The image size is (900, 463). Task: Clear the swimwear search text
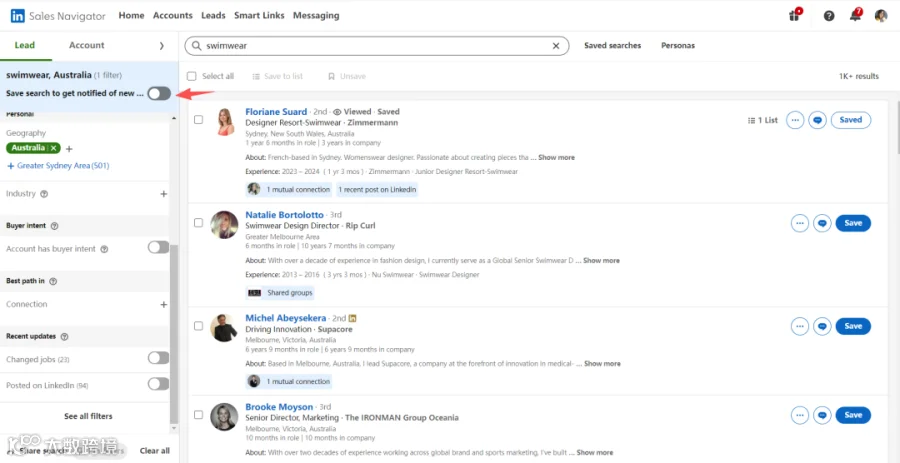(556, 46)
